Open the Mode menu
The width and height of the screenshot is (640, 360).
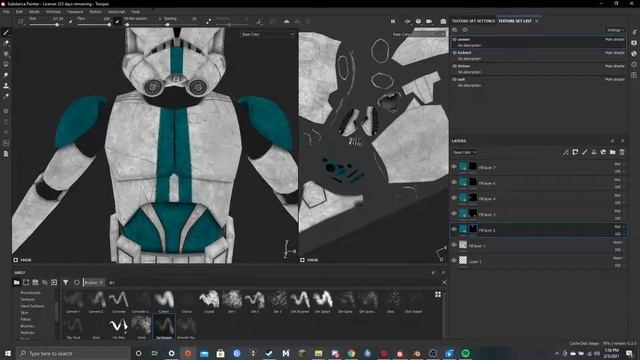(x=34, y=12)
